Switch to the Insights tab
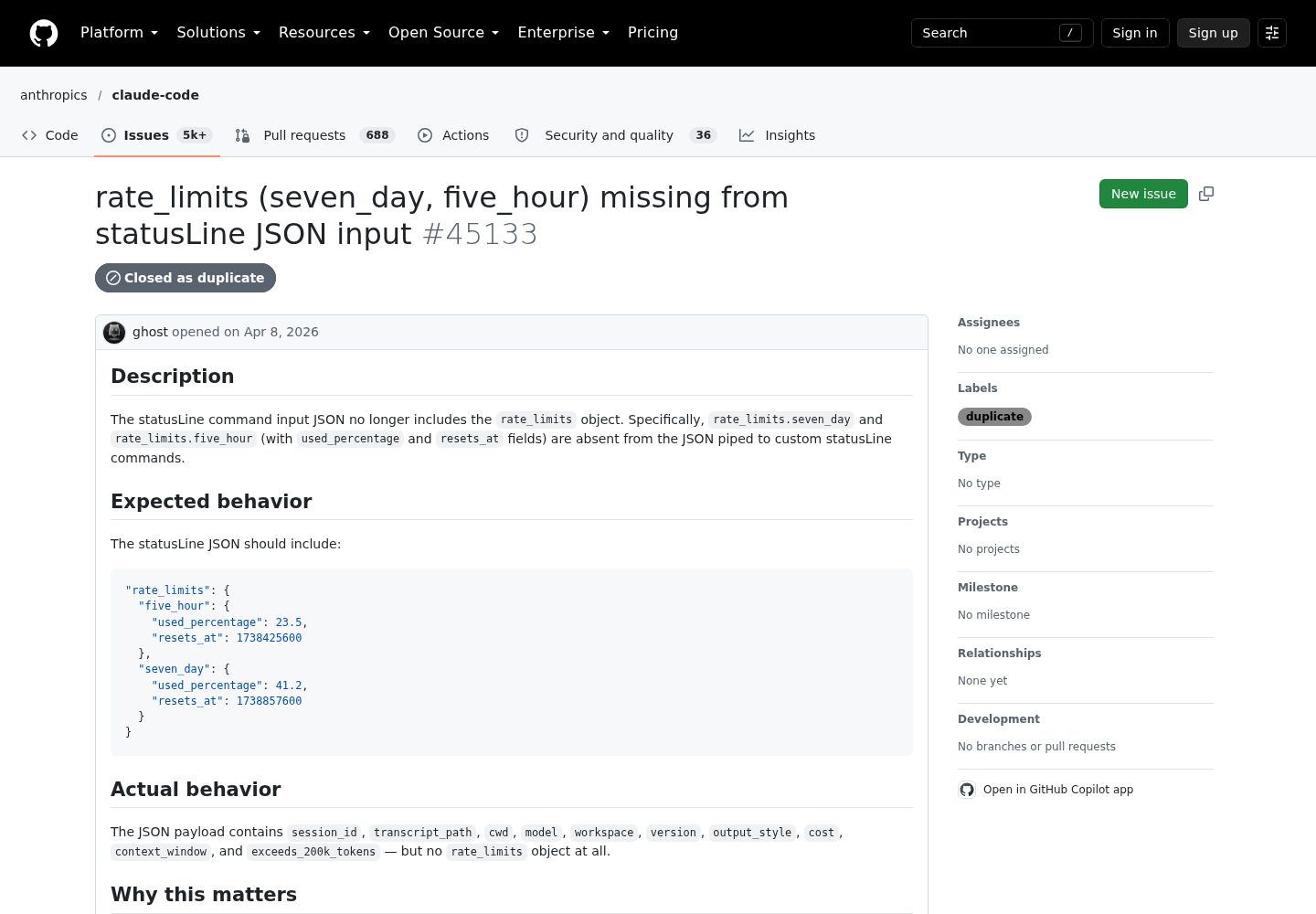Image resolution: width=1316 pixels, height=914 pixels. (778, 135)
